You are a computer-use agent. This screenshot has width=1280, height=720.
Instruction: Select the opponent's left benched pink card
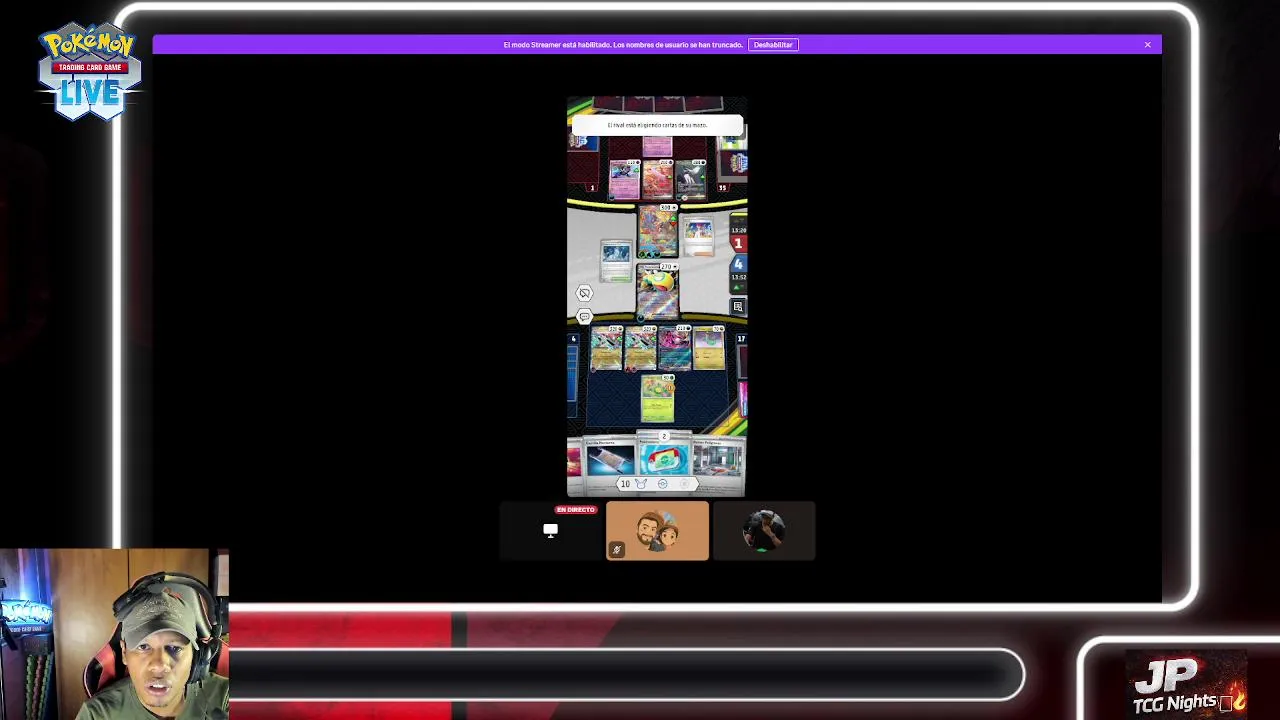click(x=624, y=180)
